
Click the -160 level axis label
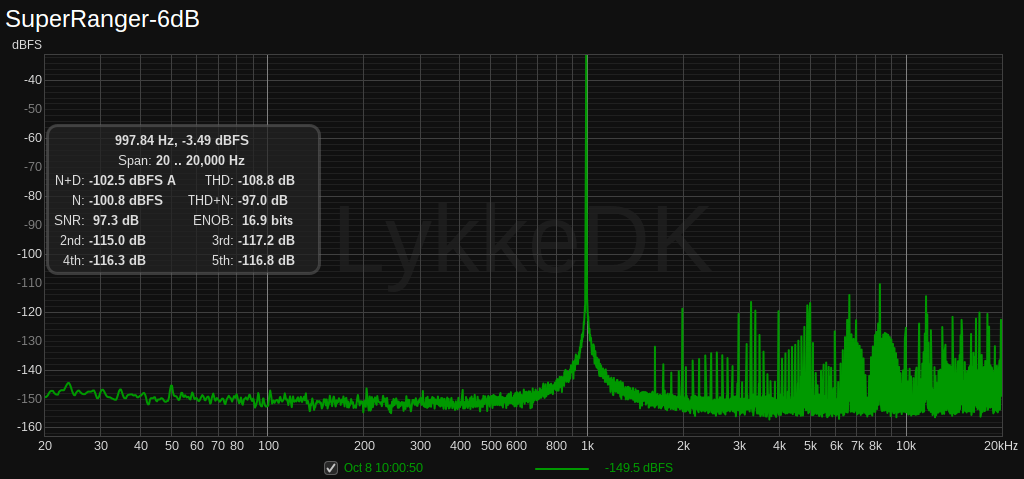pyautogui.click(x=30, y=427)
